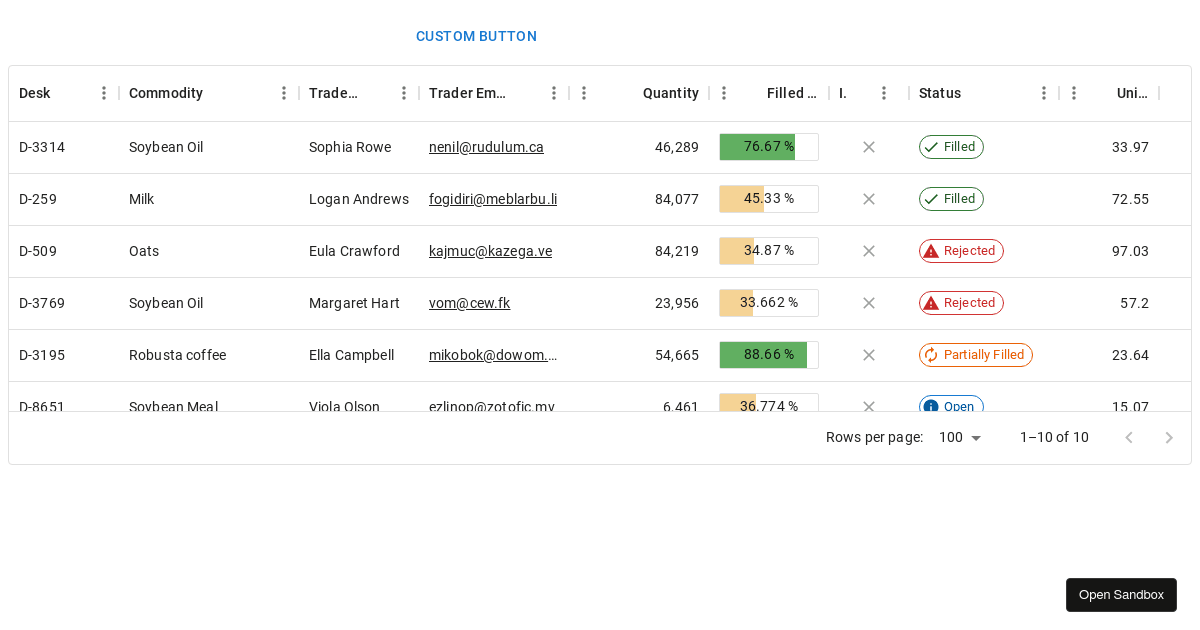The width and height of the screenshot is (1200, 630).
Task: Click the 88.66 % filled progress bar
Action: click(x=768, y=355)
